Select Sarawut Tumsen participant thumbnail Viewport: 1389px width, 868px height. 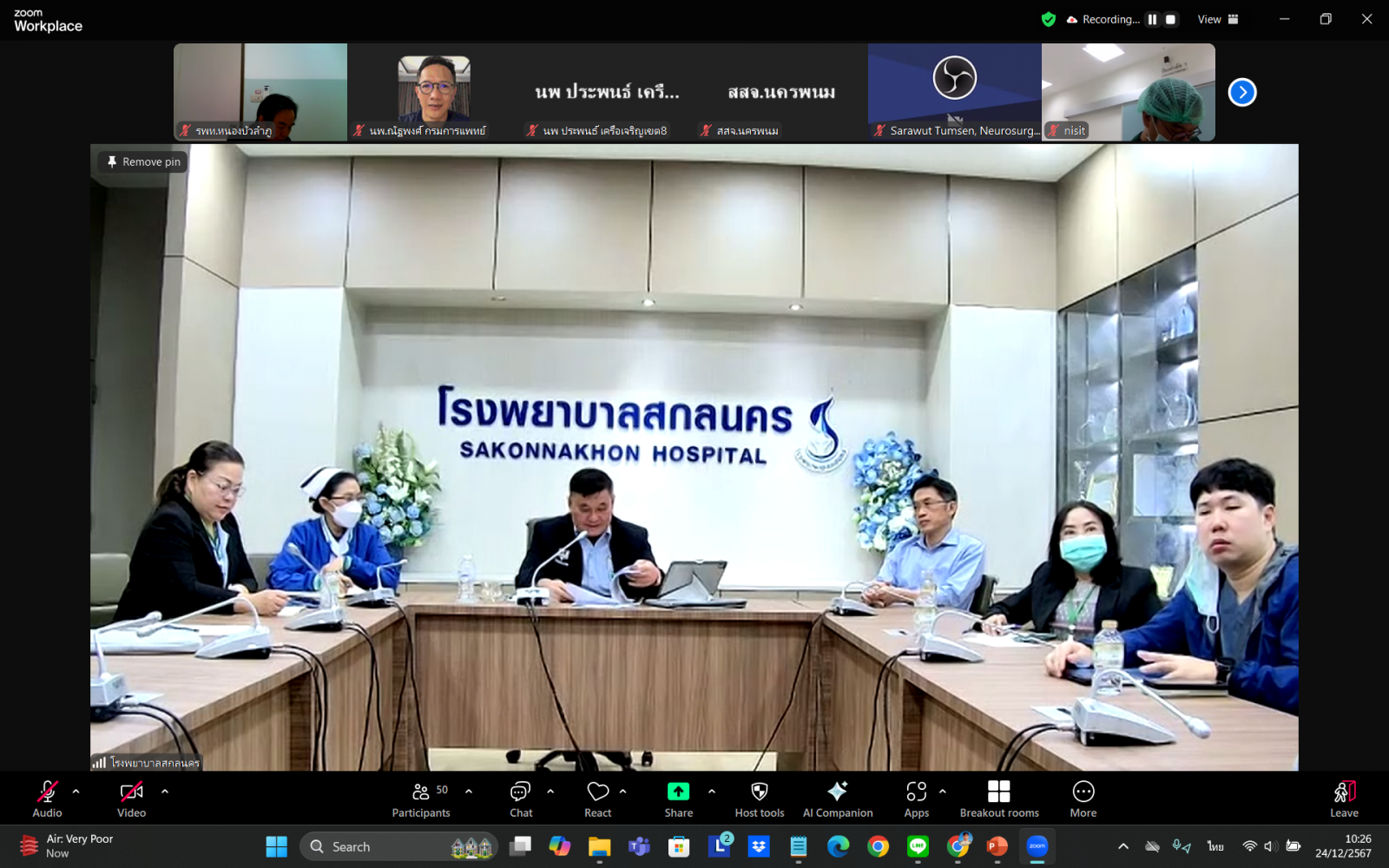click(955, 92)
